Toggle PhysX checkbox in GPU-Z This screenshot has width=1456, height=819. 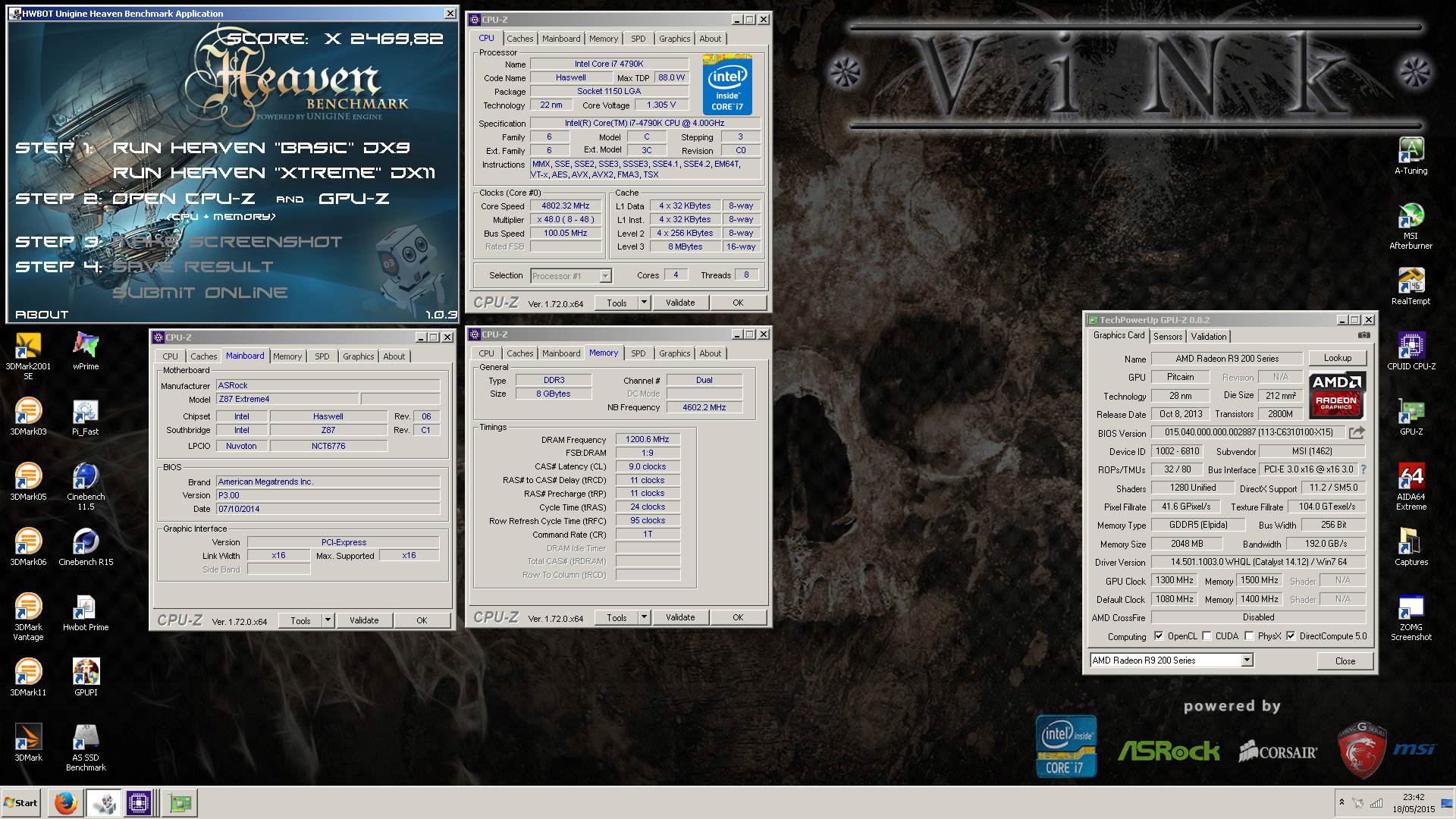point(1249,636)
